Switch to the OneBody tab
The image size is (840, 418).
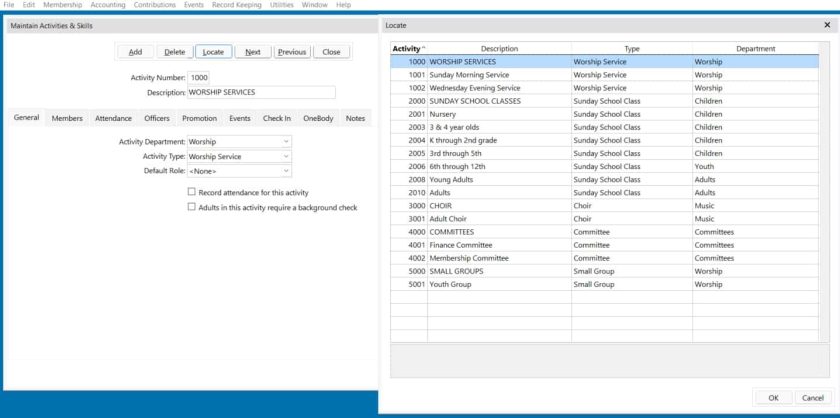pos(318,118)
